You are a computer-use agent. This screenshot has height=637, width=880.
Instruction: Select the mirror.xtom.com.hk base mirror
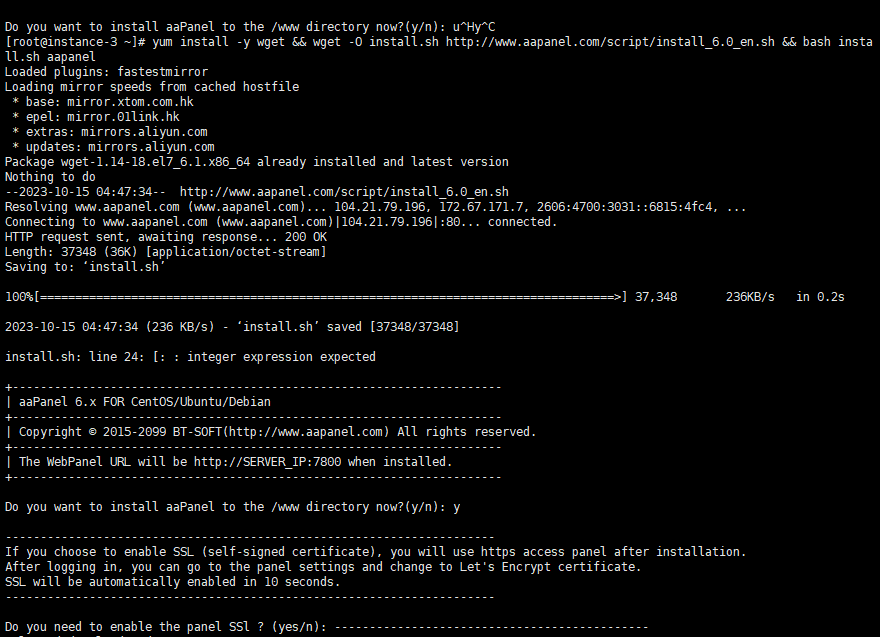pyautogui.click(x=123, y=102)
